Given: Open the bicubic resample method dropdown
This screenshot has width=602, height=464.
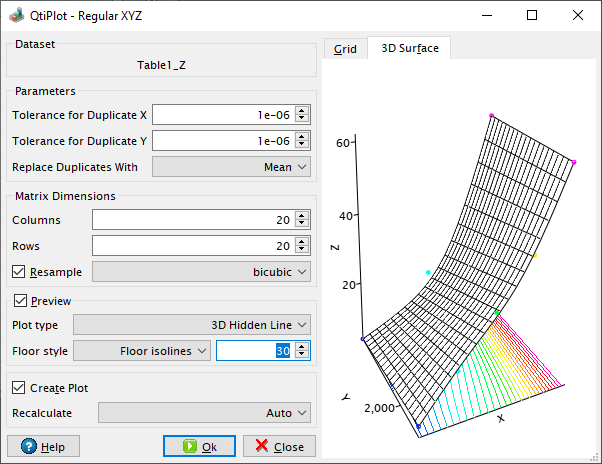Looking at the screenshot, I should (x=201, y=272).
